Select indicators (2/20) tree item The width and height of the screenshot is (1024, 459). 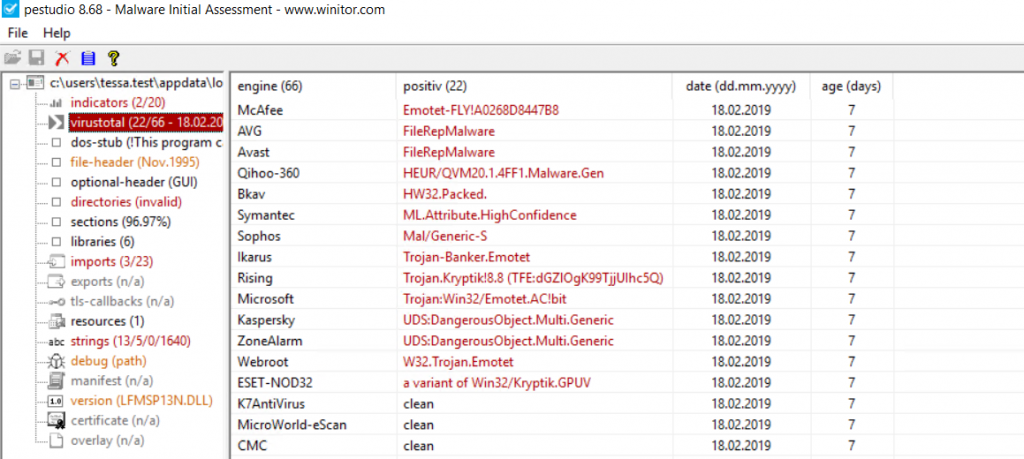pyautogui.click(x=118, y=103)
